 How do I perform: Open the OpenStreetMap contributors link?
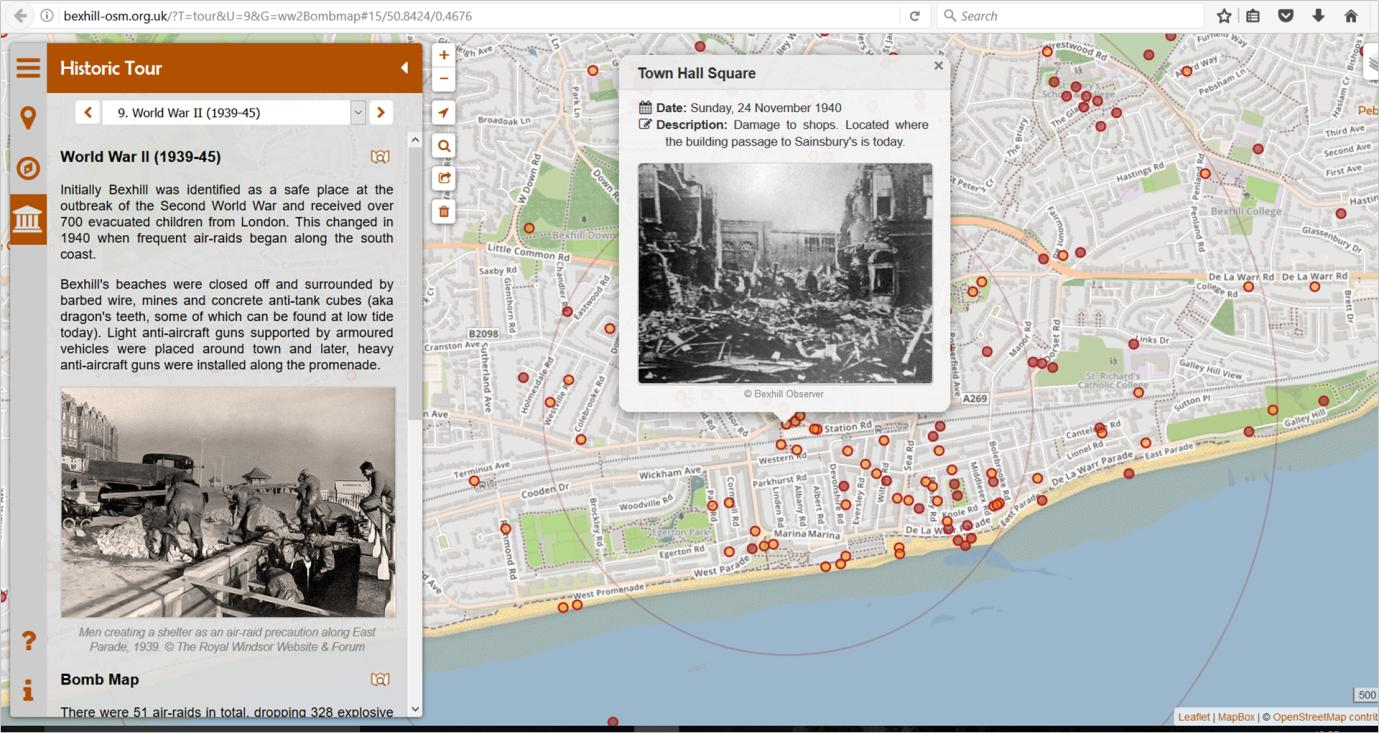click(x=1322, y=716)
